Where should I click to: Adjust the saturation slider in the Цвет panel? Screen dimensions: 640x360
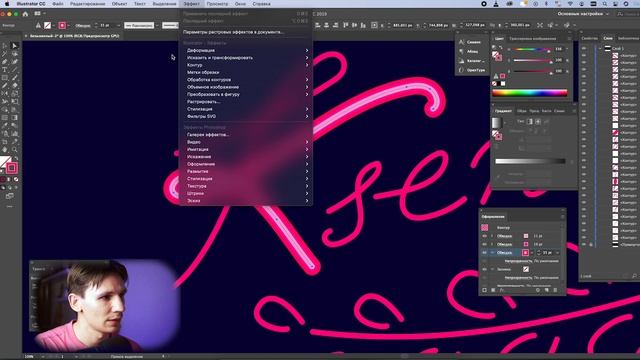click(531, 60)
